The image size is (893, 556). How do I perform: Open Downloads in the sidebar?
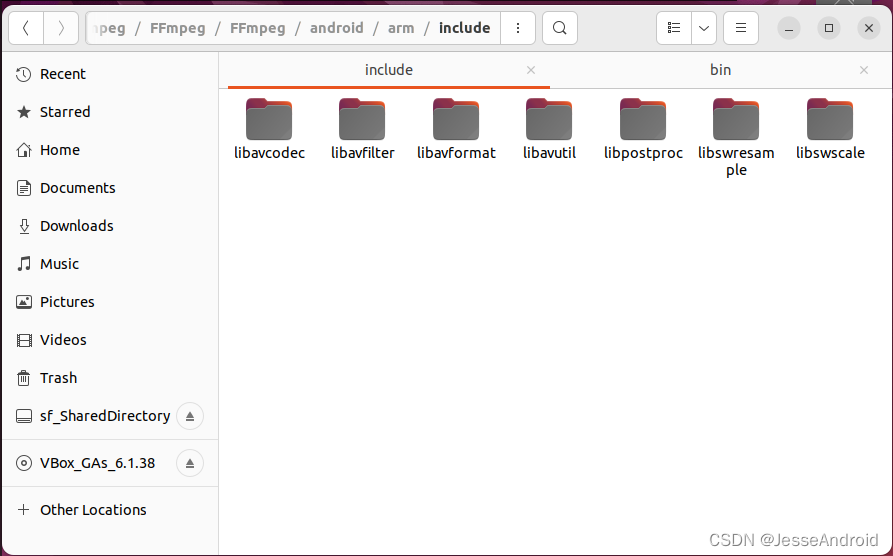[x=110, y=226]
